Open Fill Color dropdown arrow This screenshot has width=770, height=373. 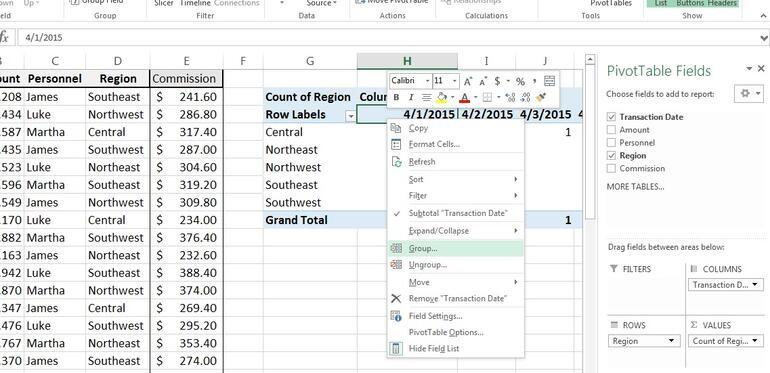coord(452,98)
